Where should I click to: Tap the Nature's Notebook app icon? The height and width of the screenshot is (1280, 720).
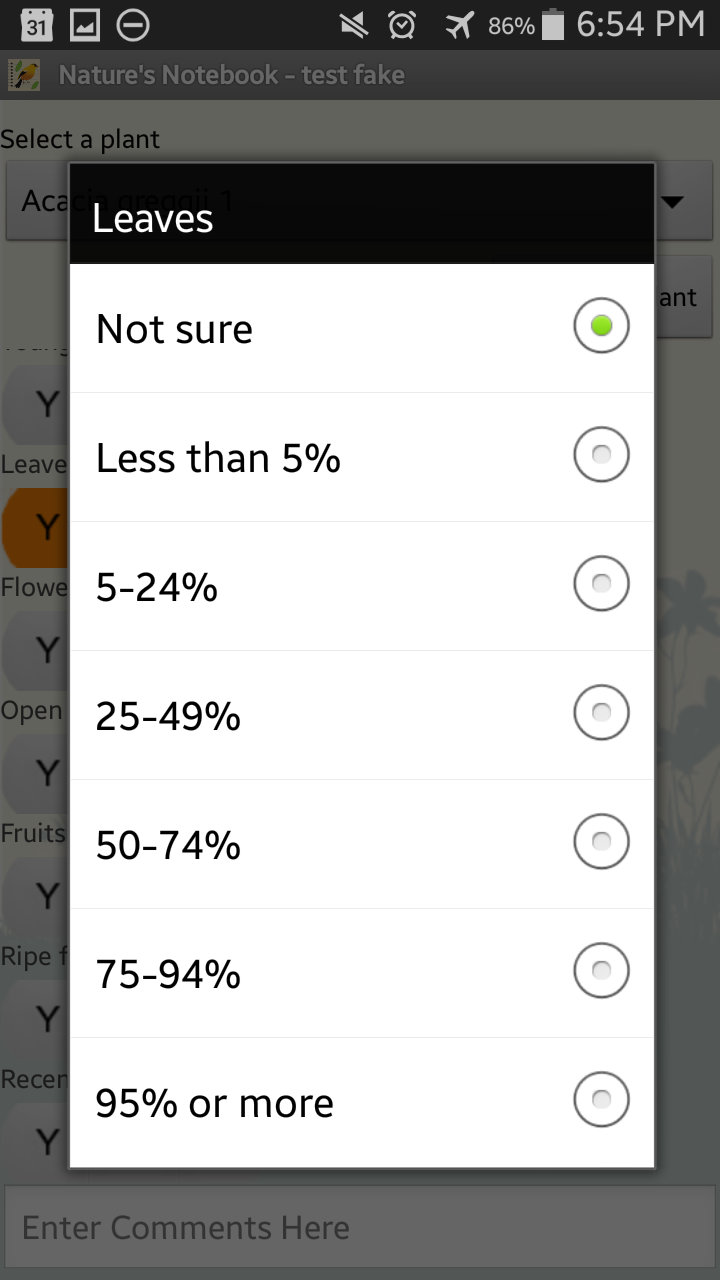(24, 75)
